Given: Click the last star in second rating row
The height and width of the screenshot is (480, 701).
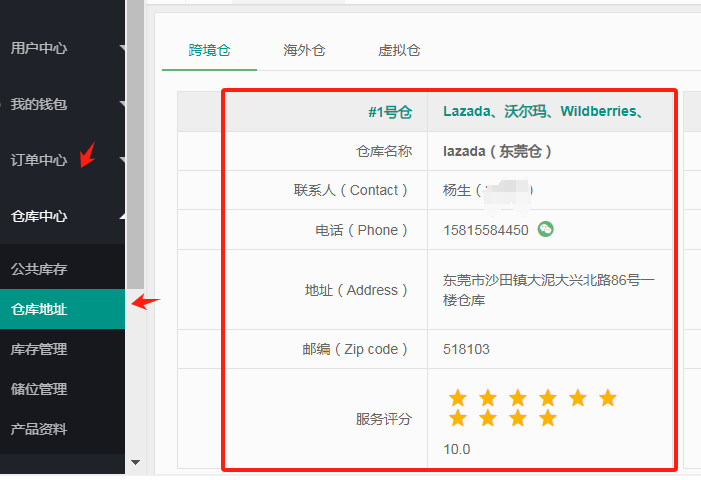Looking at the screenshot, I should [x=548, y=418].
